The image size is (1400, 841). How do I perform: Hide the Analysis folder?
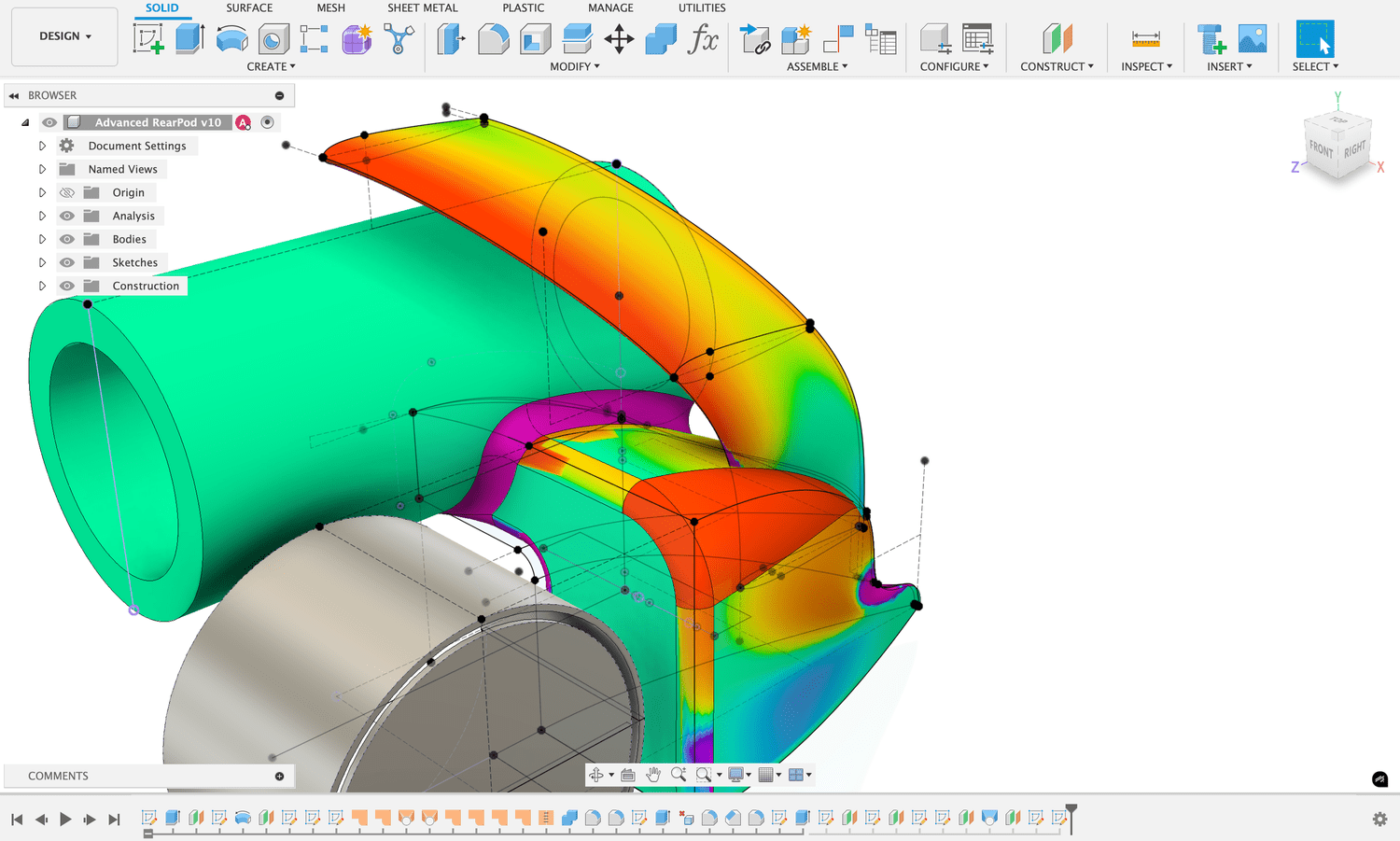(67, 216)
